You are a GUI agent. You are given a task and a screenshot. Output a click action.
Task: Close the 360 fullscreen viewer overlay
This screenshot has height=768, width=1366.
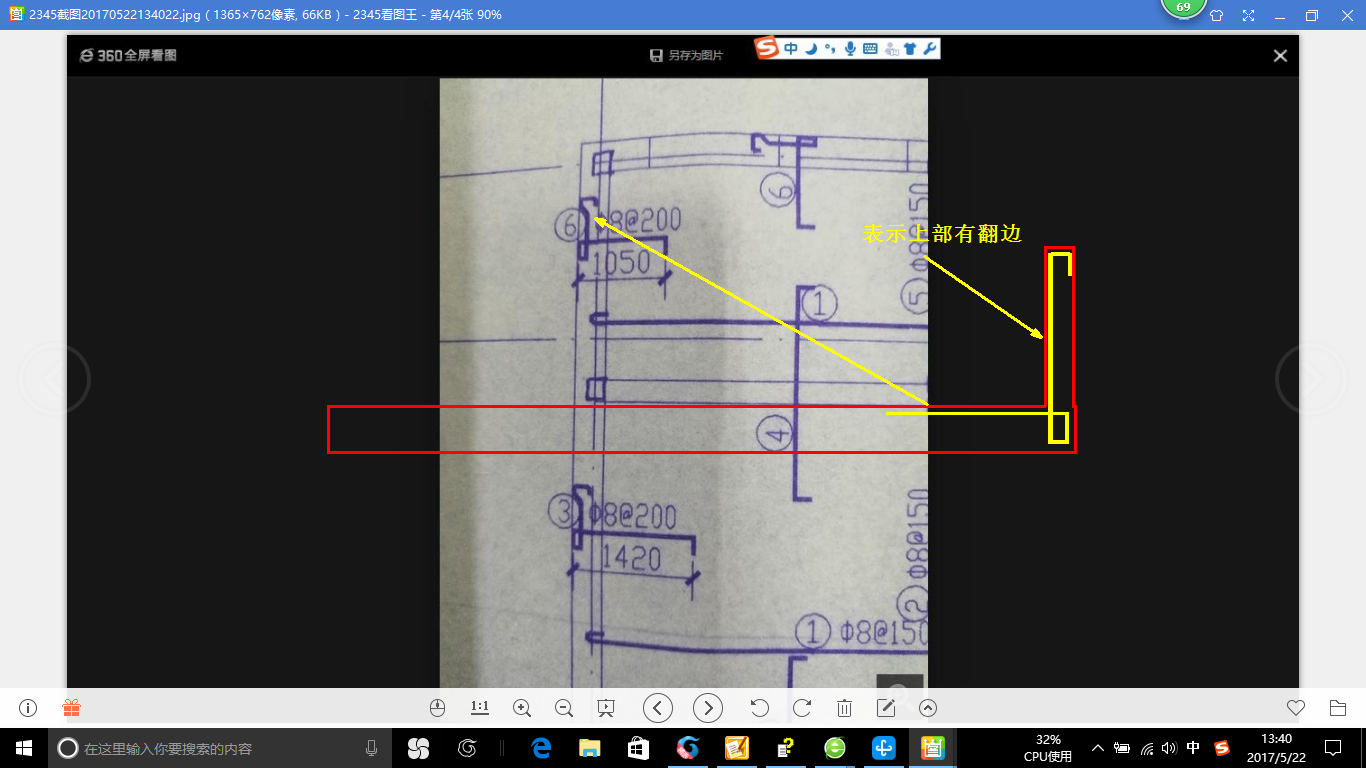[1280, 56]
